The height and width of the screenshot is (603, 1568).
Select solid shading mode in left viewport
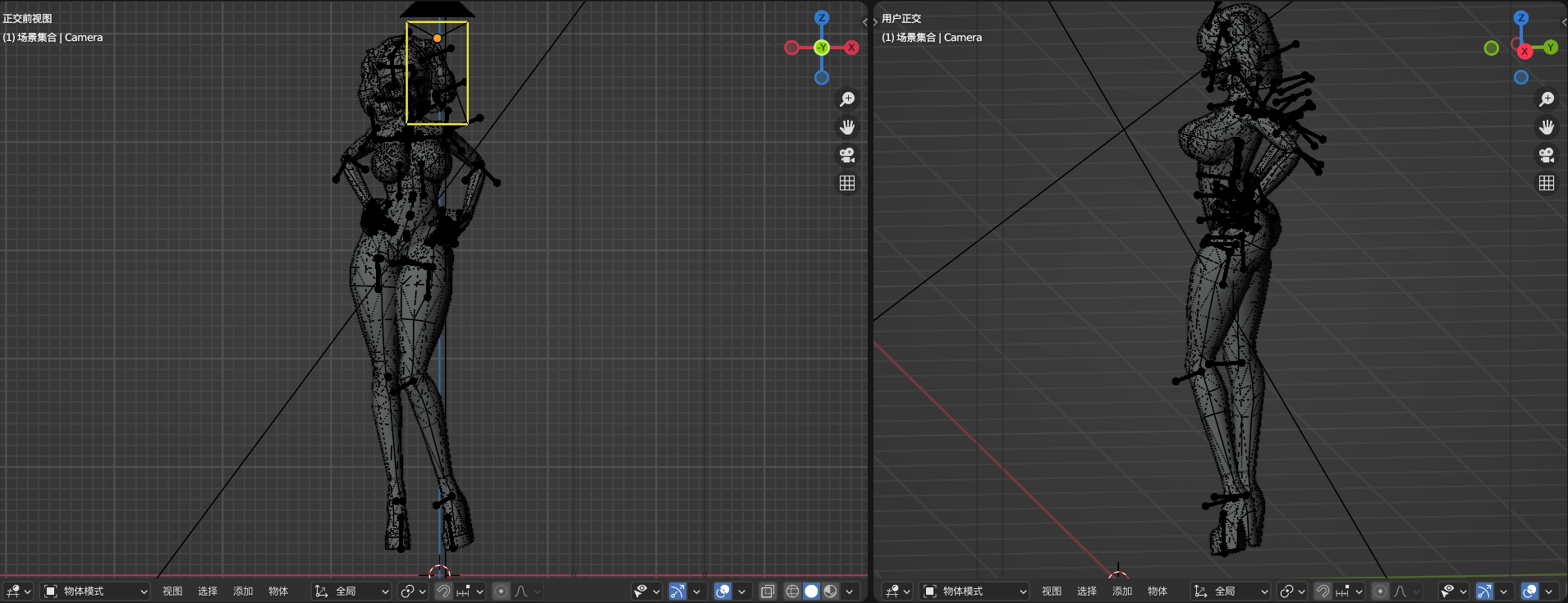(811, 591)
